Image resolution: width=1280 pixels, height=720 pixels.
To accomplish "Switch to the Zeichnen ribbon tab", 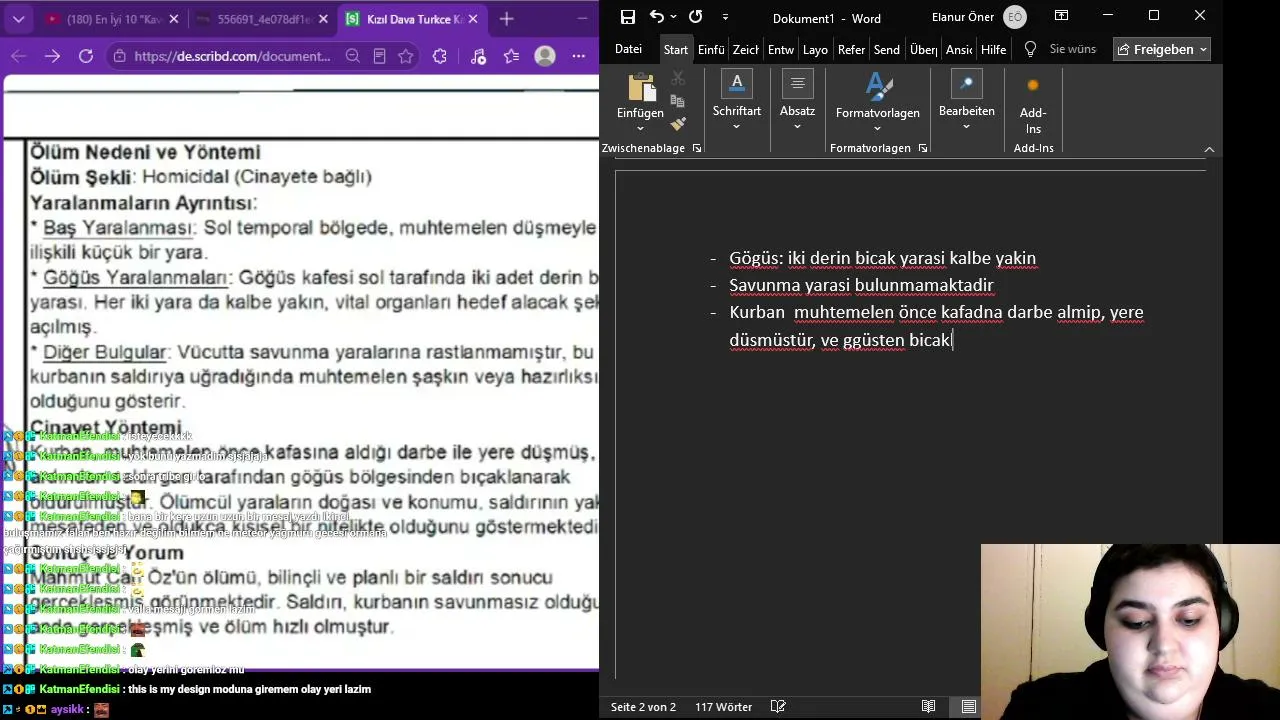I will tap(746, 49).
